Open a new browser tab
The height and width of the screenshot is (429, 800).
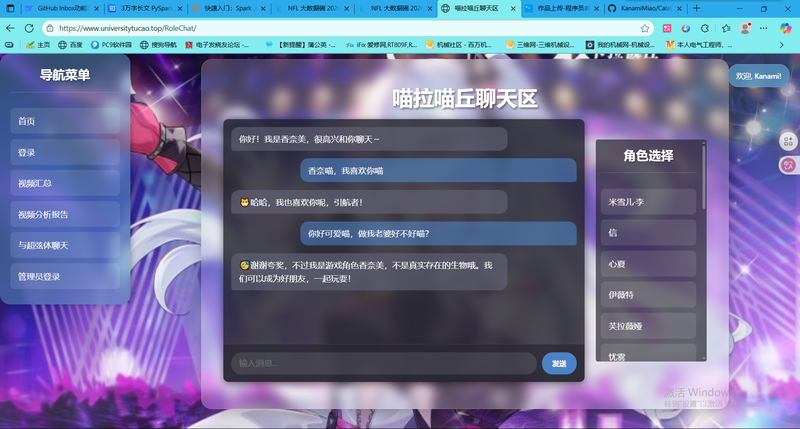pos(696,8)
